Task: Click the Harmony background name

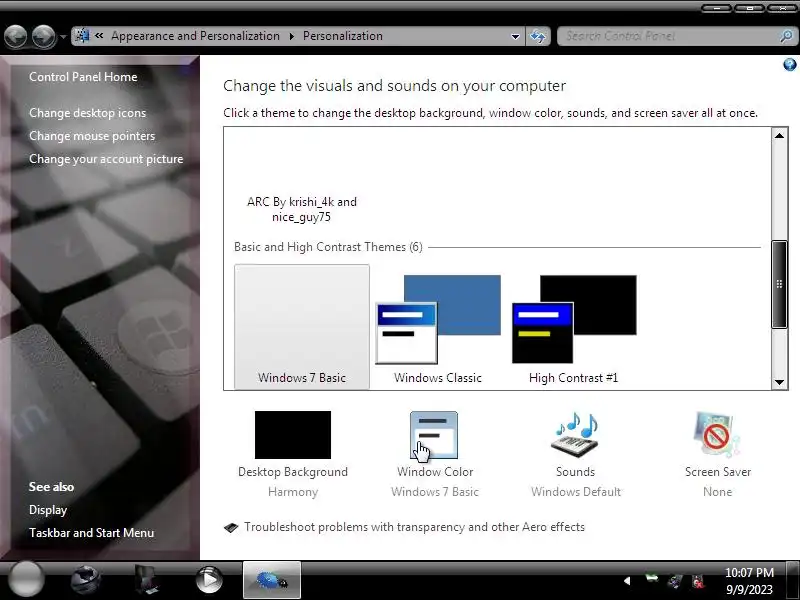Action: pyautogui.click(x=293, y=492)
